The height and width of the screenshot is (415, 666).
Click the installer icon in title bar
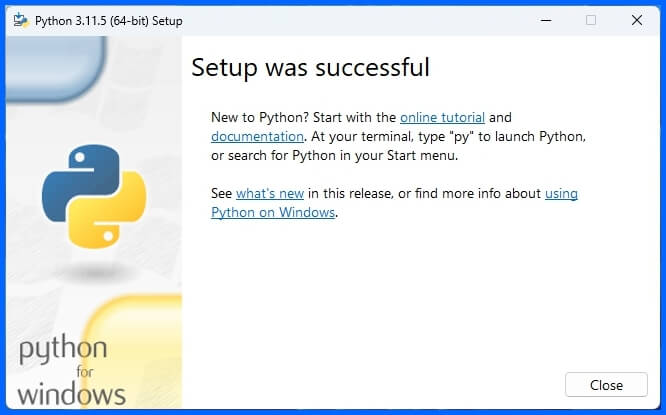click(21, 20)
